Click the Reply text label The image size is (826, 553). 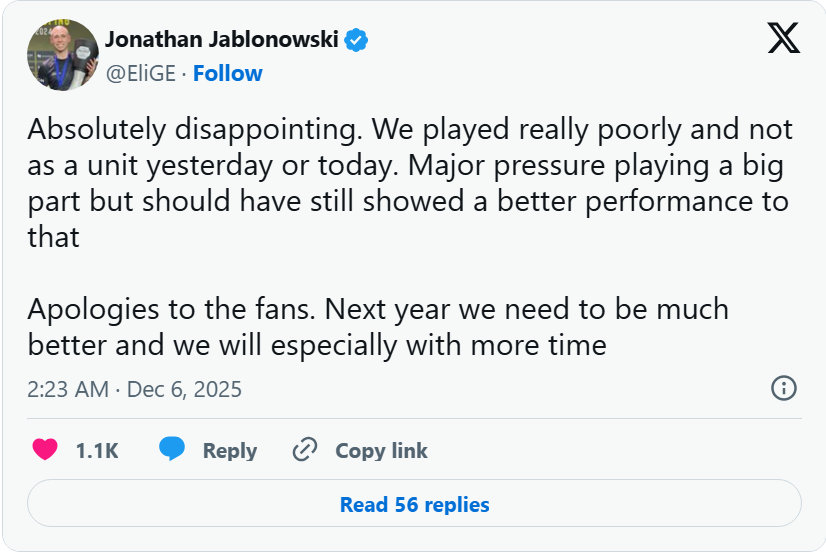point(230,451)
